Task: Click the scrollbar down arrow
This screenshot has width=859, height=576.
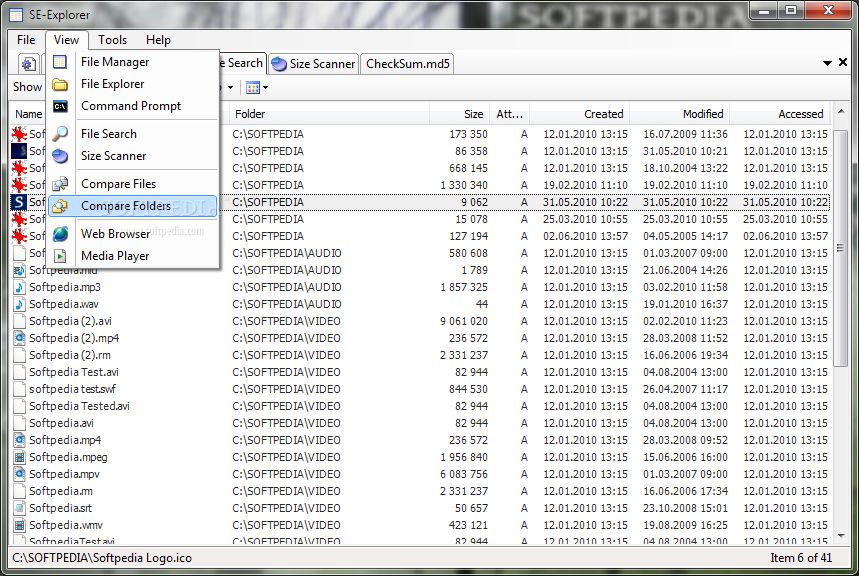Action: 840,536
